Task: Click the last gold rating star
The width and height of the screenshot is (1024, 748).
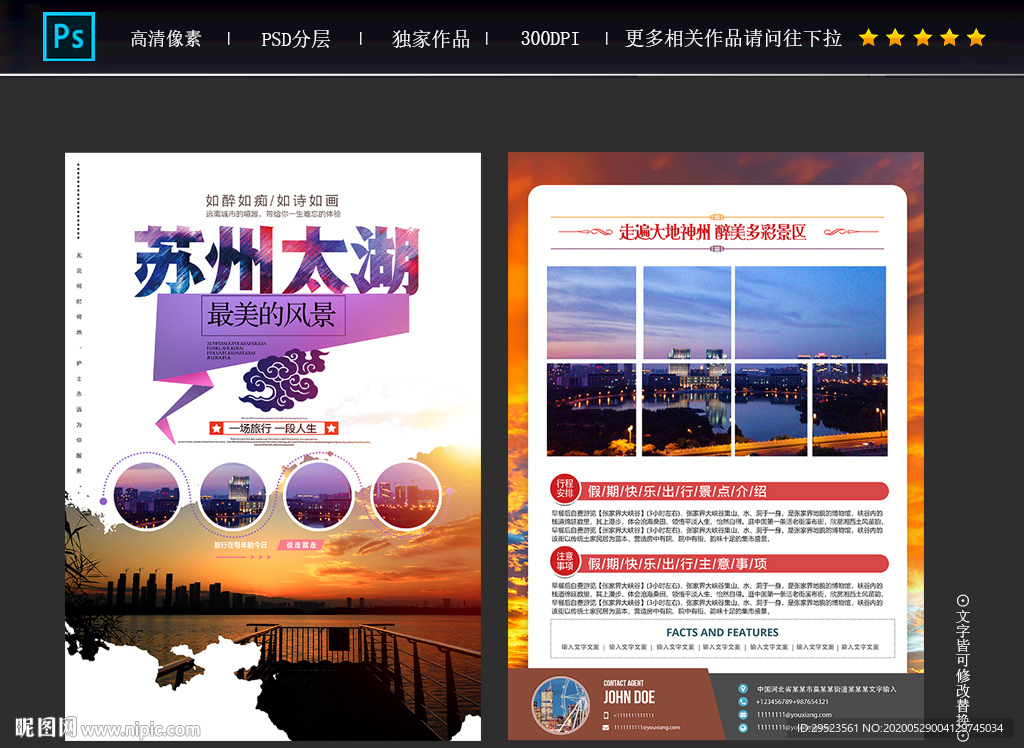Action: pyautogui.click(x=976, y=37)
